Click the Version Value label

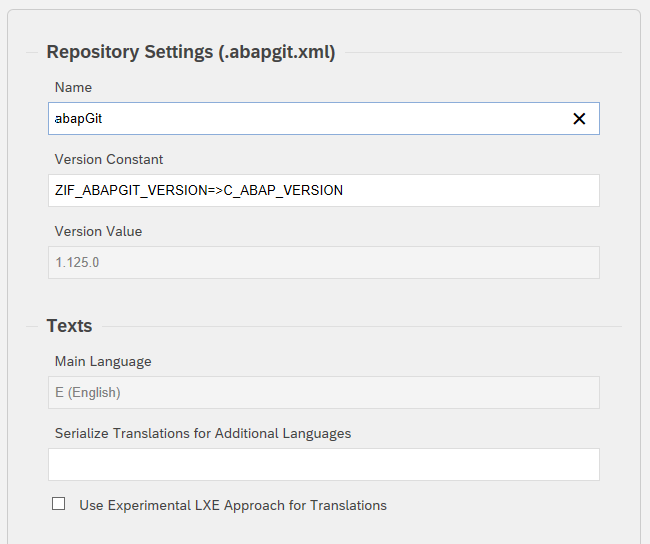98,231
